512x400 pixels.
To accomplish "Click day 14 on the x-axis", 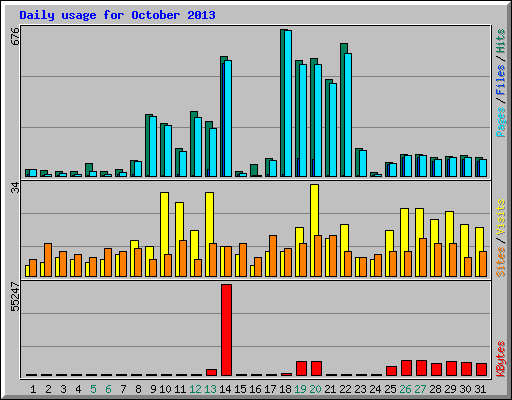I will pos(225,389).
